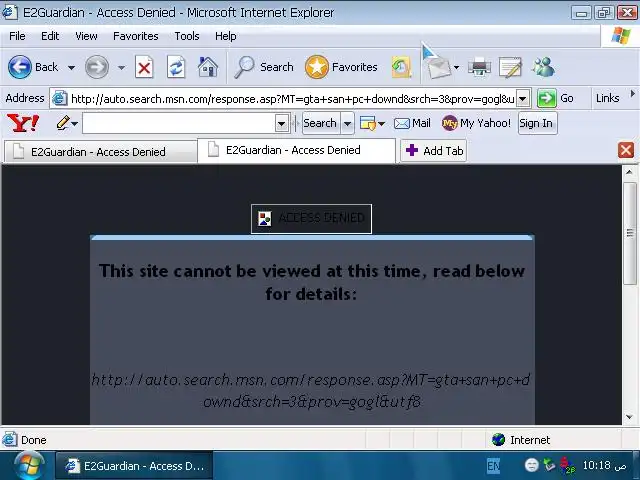Click the Back arrow button
This screenshot has height=480, width=640.
(20, 67)
